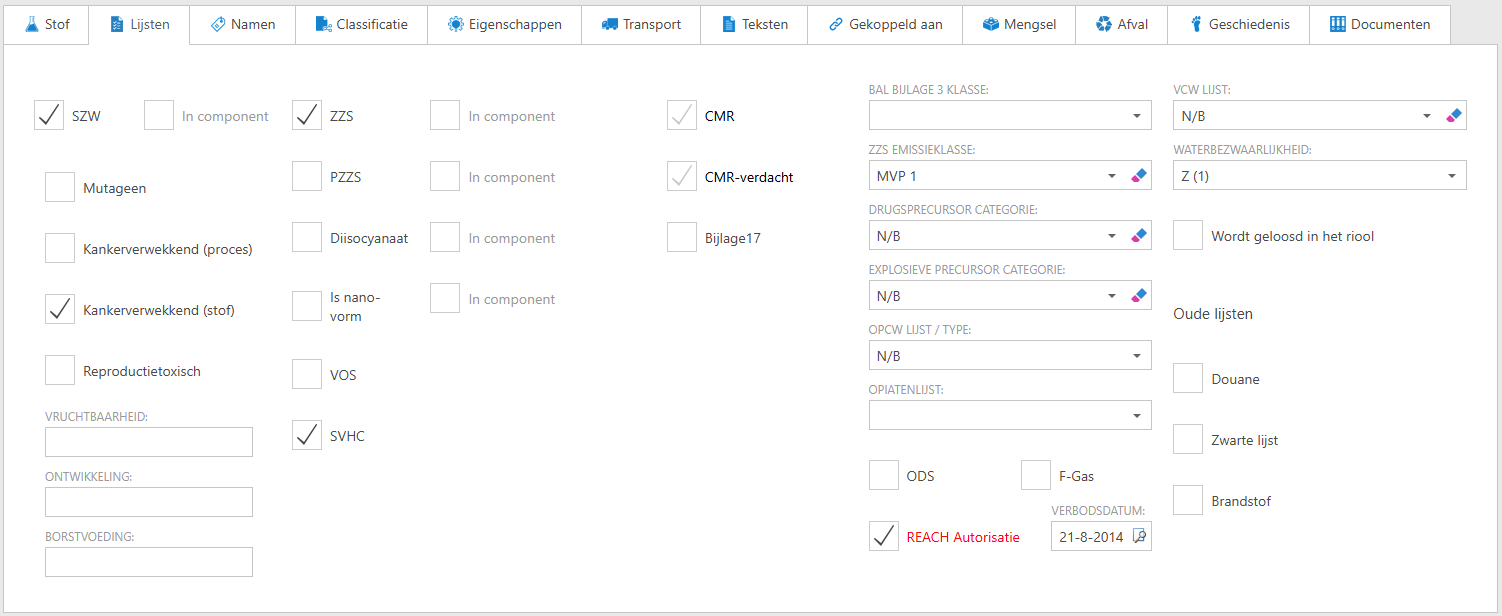The height and width of the screenshot is (616, 1502).
Task: Tick the Wordt geloosd in het riool checkbox
Action: point(1188,237)
